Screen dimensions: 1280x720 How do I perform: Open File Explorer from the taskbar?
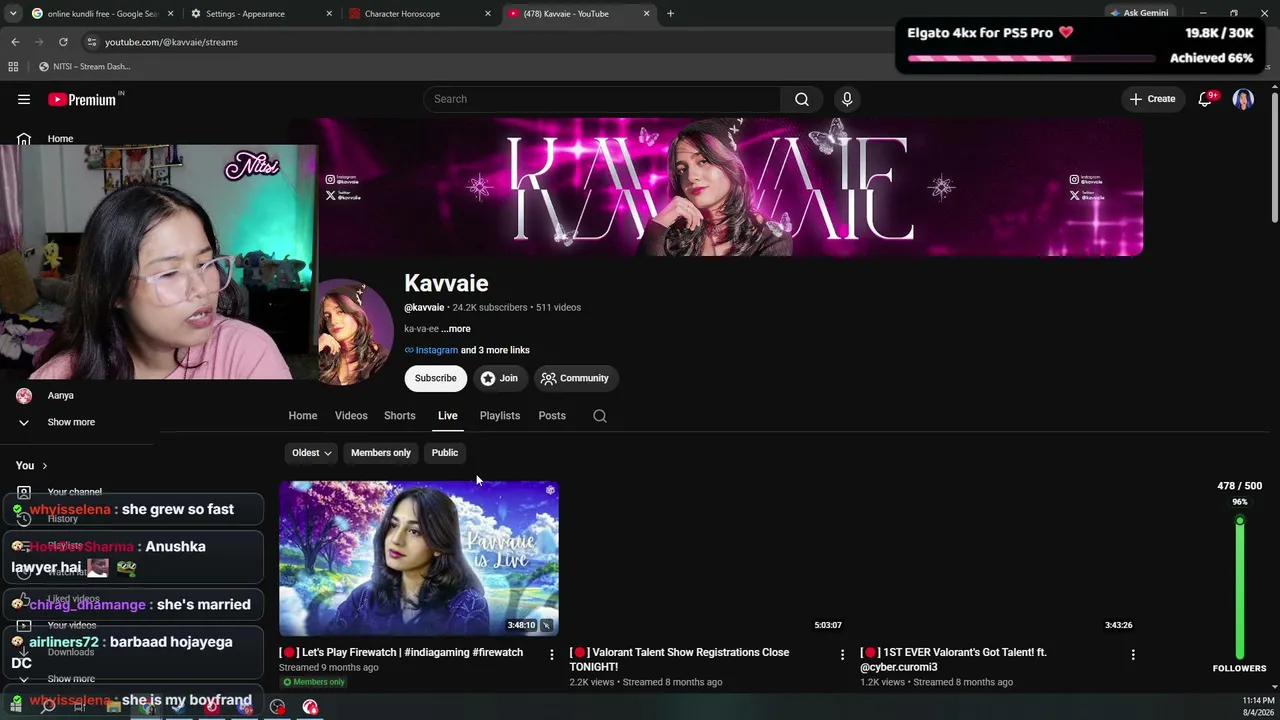[x=113, y=706]
